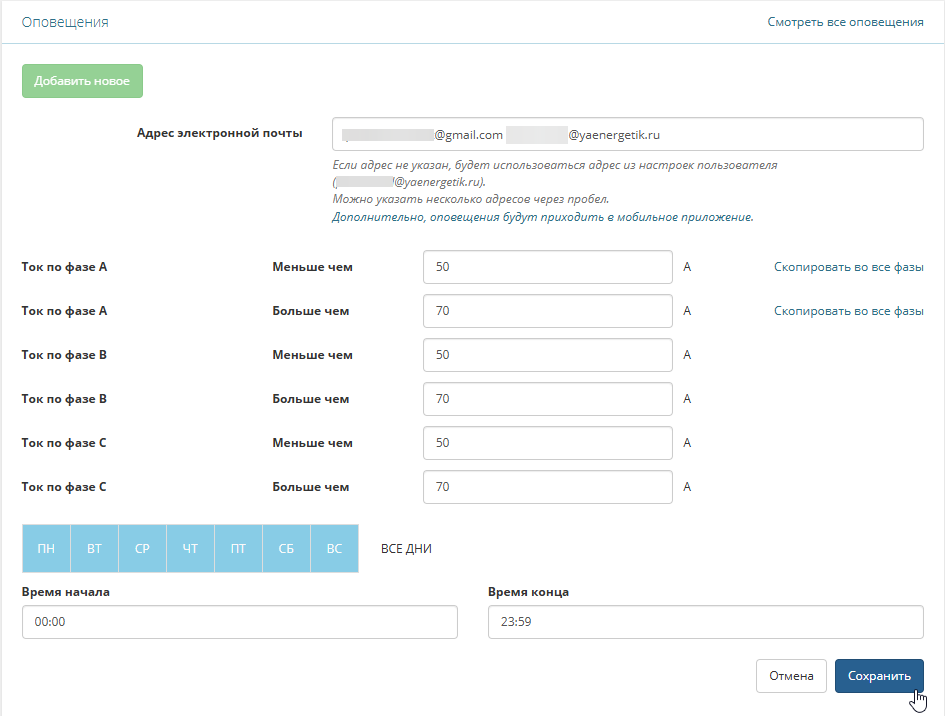Copy phase A 'Меньше чем' value to all phases
The image size is (945, 716).
(848, 267)
